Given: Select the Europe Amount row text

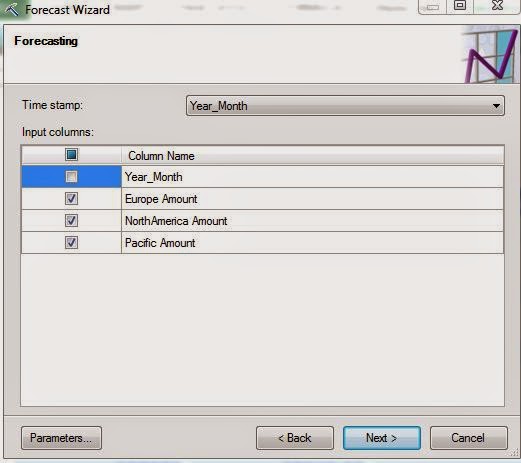Looking at the screenshot, I should tap(161, 199).
